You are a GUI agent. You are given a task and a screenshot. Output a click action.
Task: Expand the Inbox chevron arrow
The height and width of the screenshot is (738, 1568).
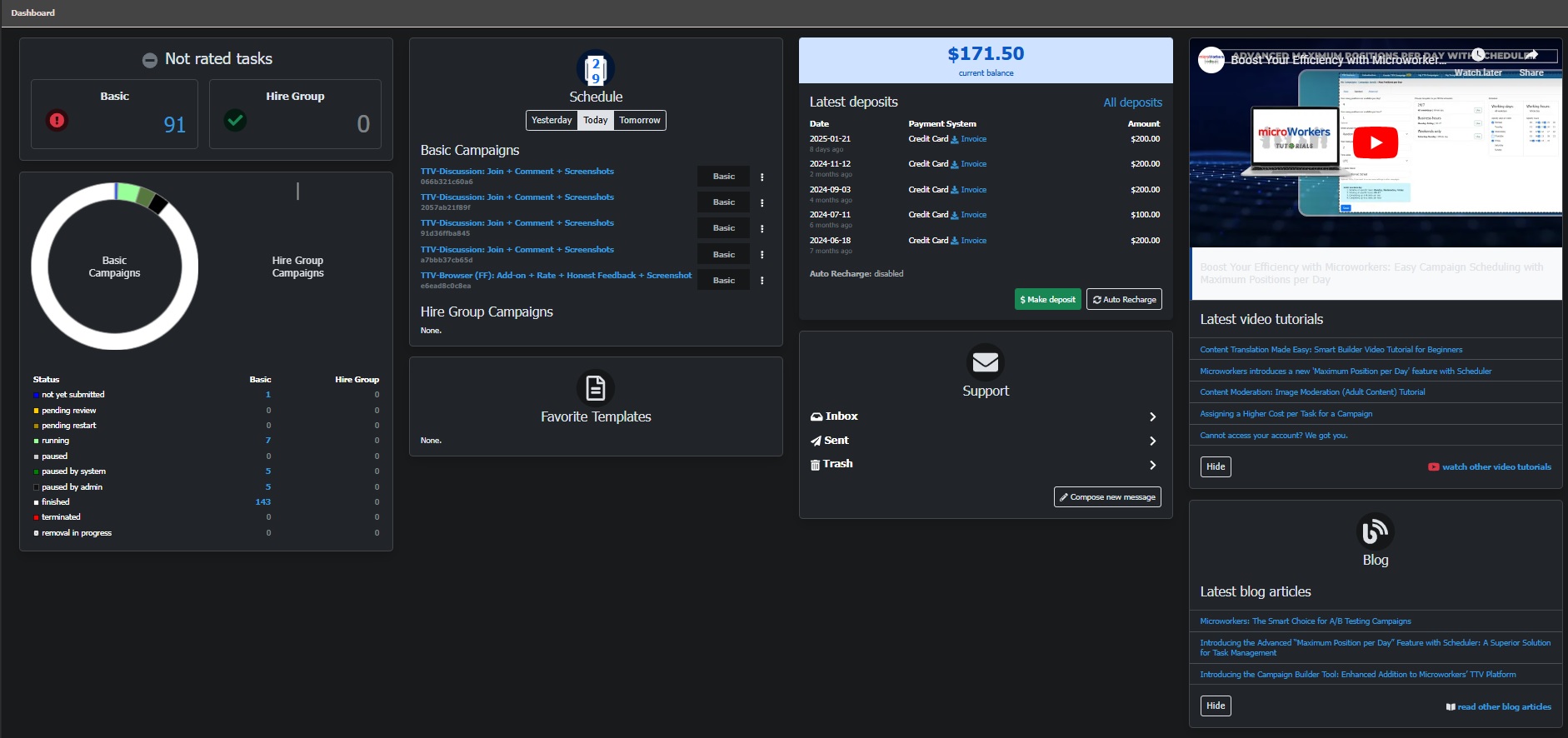coord(1153,416)
